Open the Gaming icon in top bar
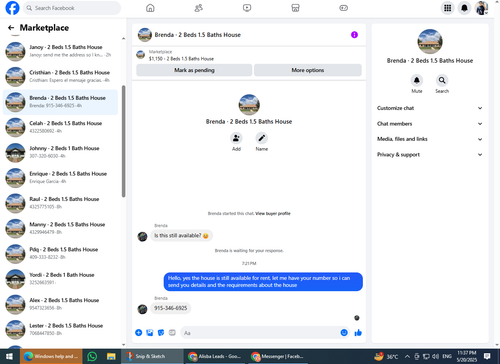 [344, 8]
